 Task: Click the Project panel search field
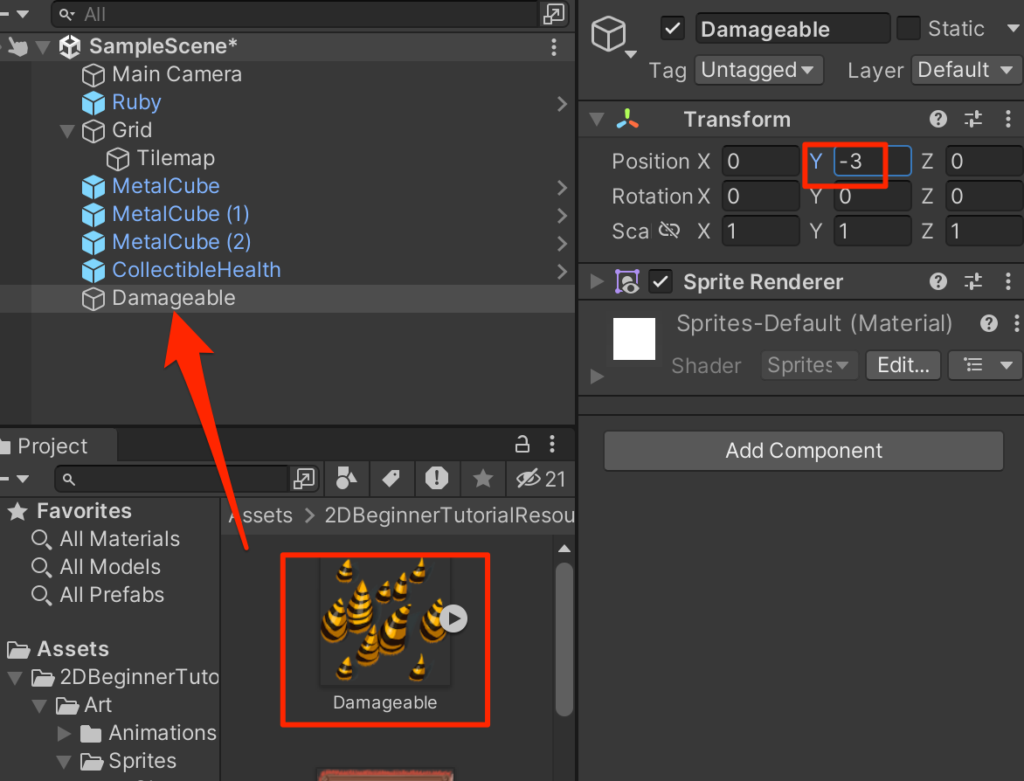pyautogui.click(x=173, y=479)
